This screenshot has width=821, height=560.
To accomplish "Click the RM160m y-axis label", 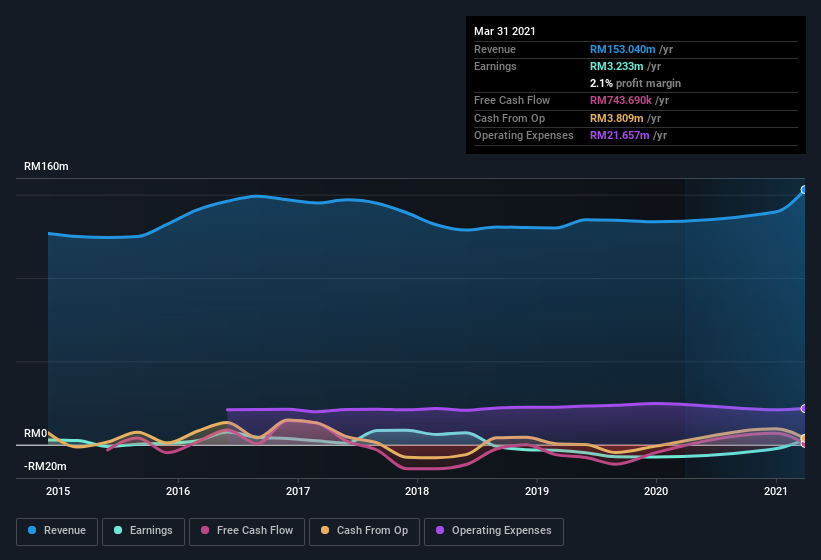I will [47, 166].
